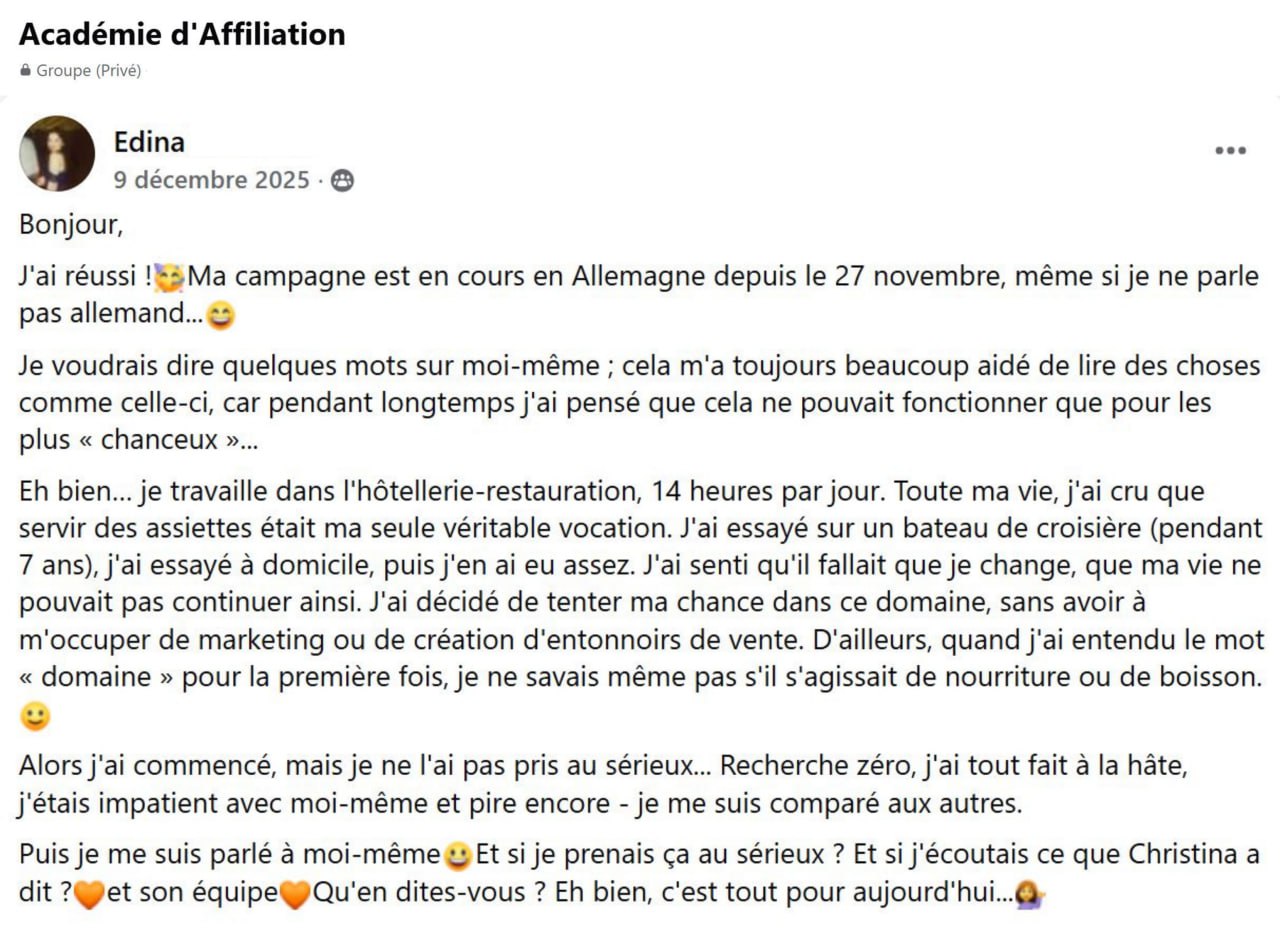Click the party emoji after "J'ai réussi !"
This screenshot has height=929, width=1280.
point(170,276)
